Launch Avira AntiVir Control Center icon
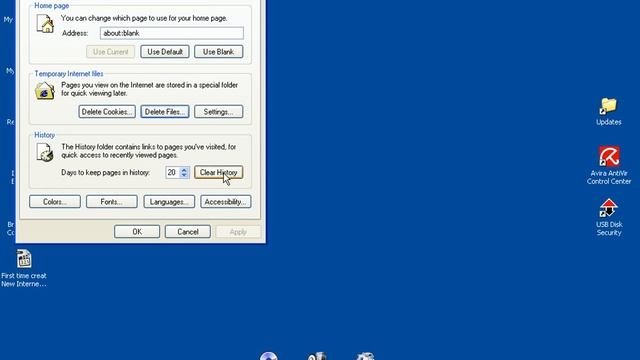Image resolution: width=640 pixels, height=360 pixels. 609,165
